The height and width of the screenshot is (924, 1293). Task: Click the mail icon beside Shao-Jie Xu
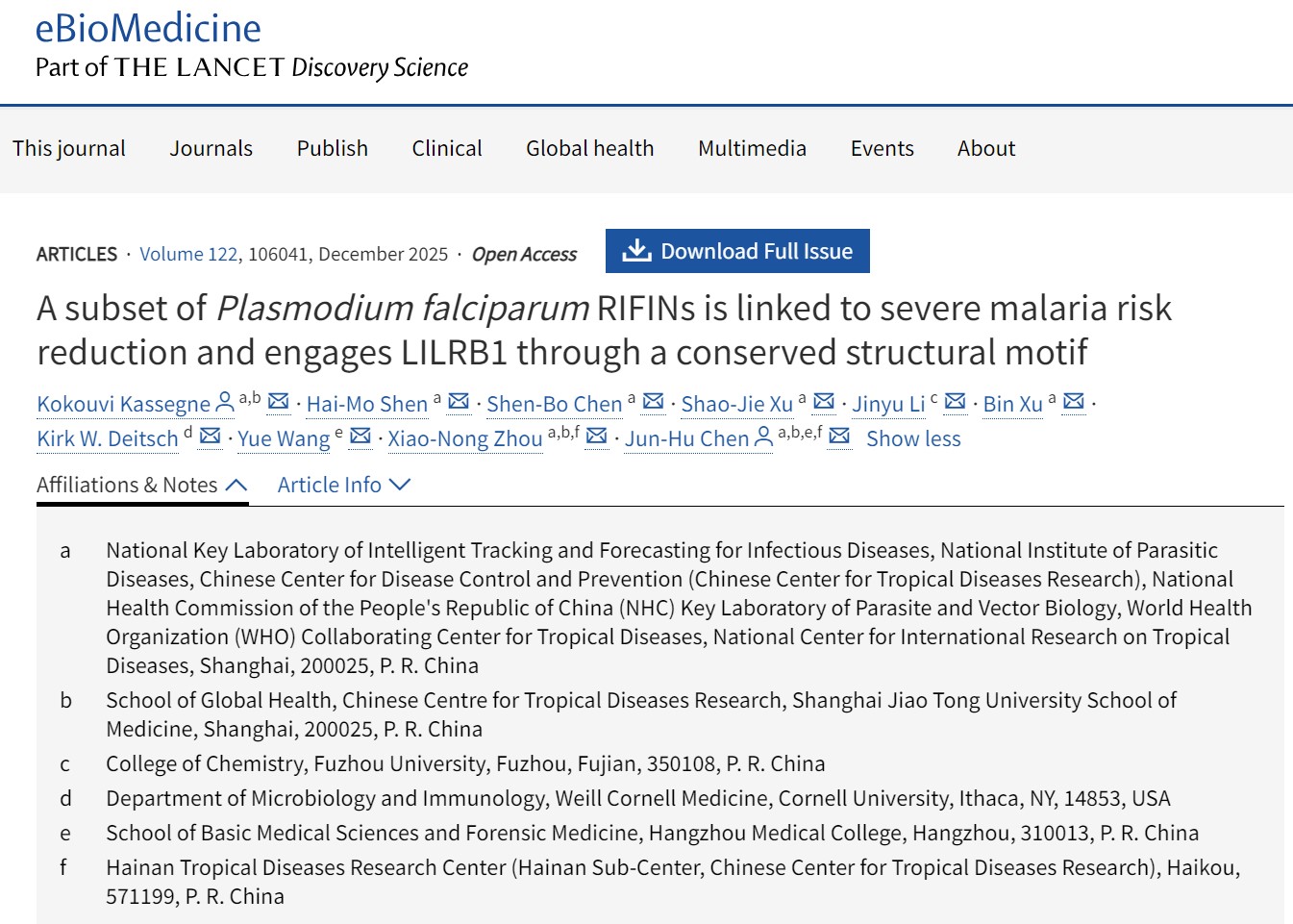pos(824,402)
